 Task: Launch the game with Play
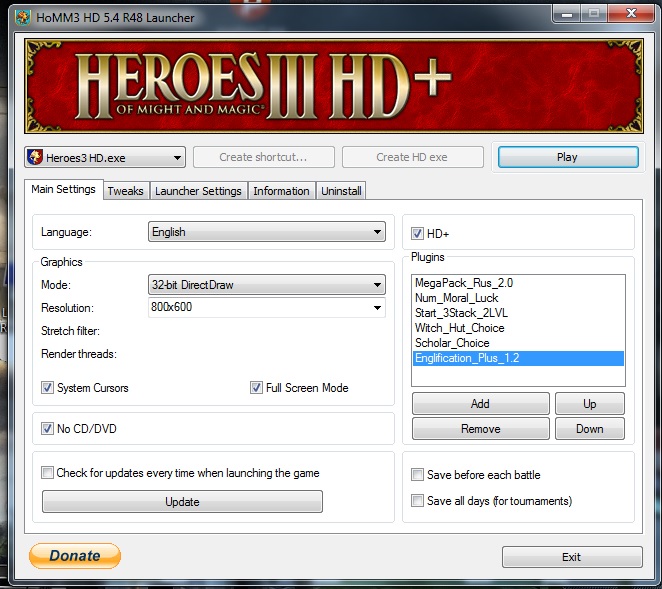tap(568, 157)
